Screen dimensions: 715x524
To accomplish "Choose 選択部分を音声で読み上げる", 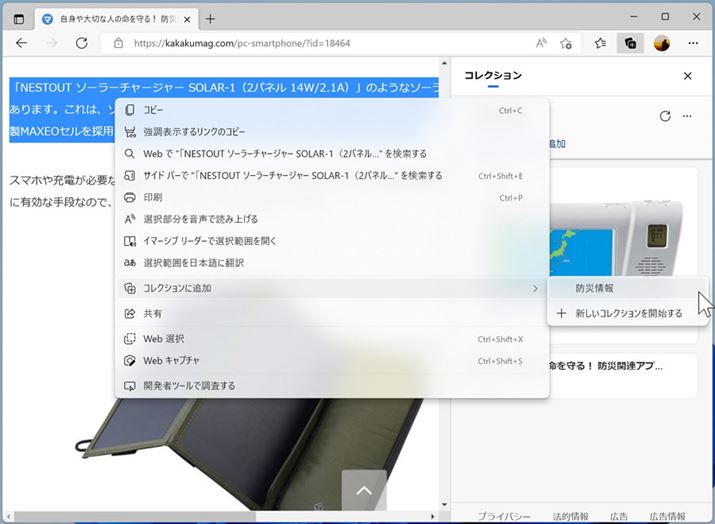I will click(x=332, y=219).
